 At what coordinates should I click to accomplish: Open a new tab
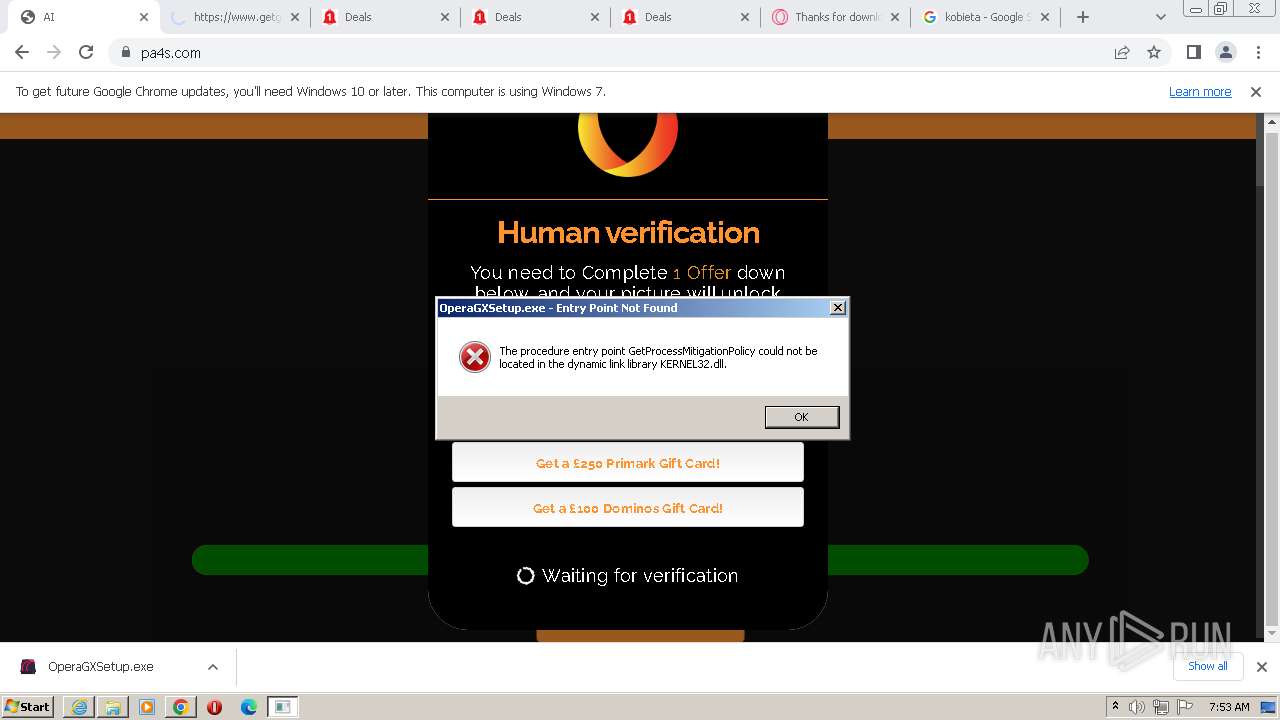click(1082, 17)
